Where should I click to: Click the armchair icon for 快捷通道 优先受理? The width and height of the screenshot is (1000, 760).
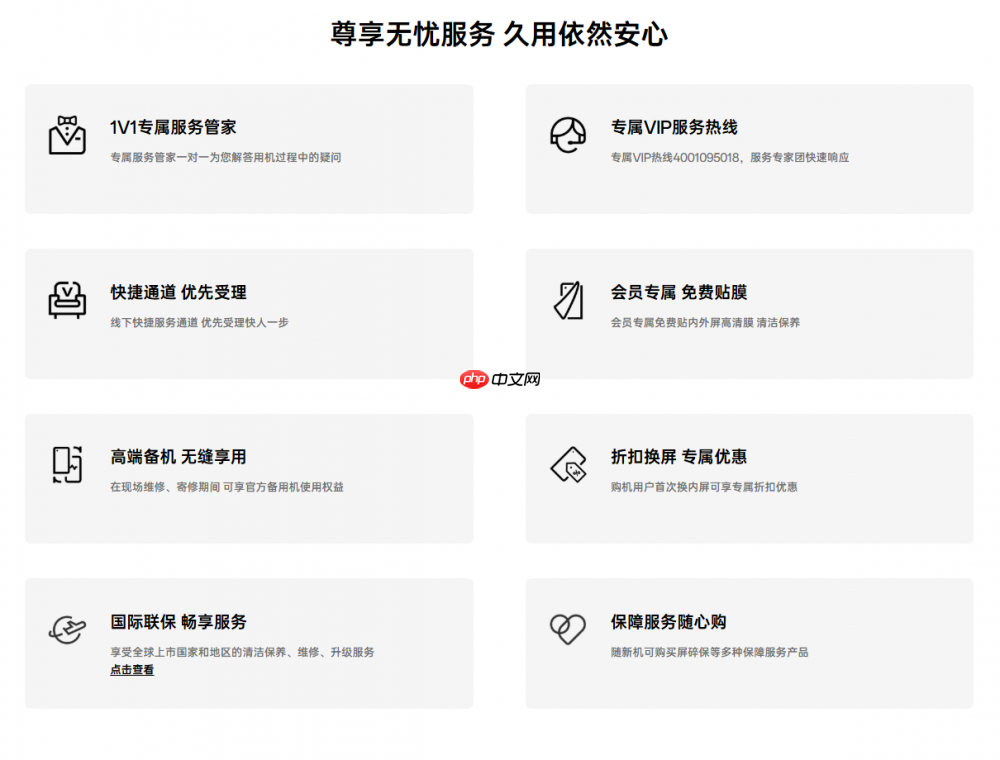[67, 300]
